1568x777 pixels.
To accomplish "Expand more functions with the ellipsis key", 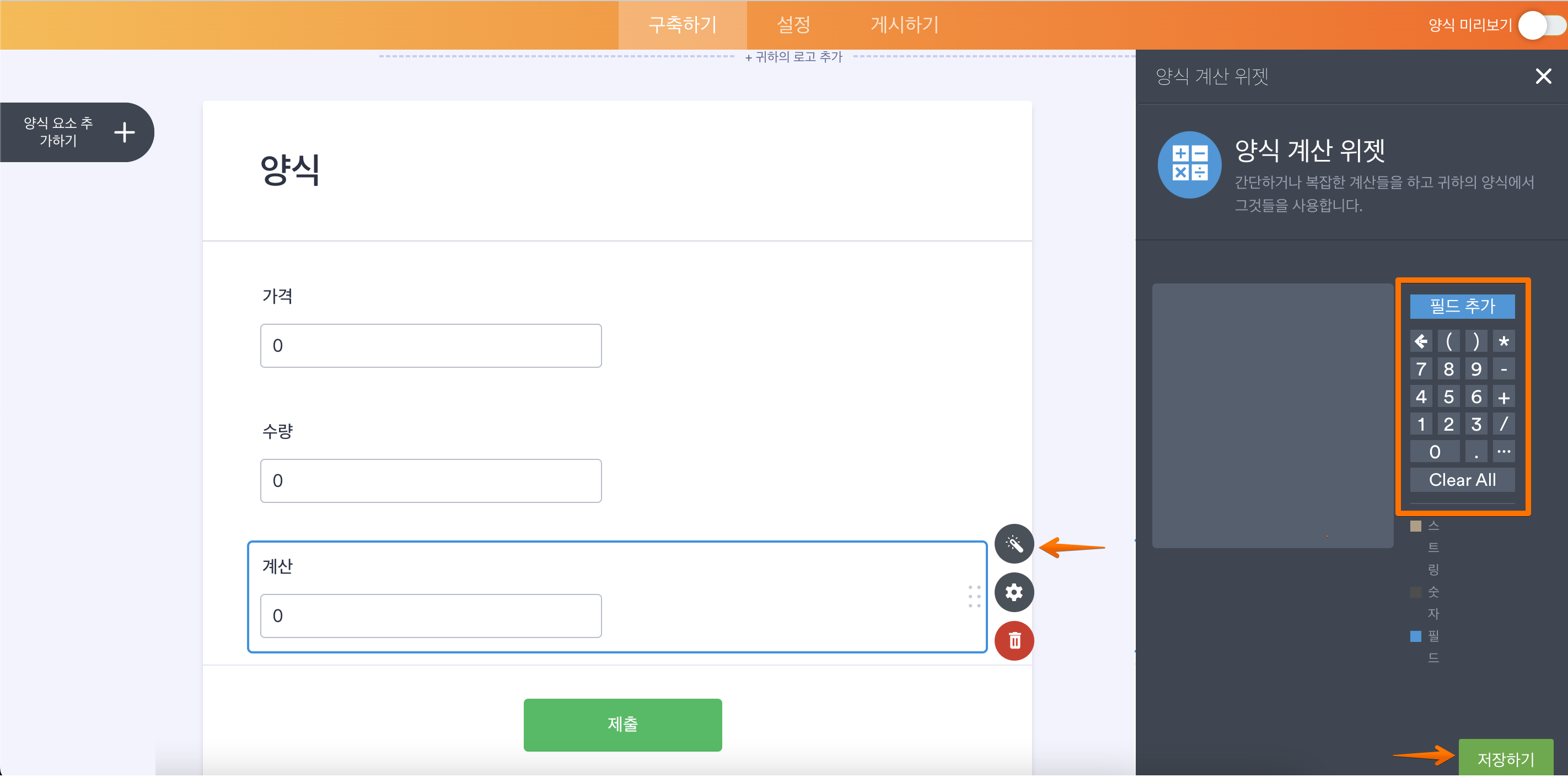I will (x=1503, y=451).
